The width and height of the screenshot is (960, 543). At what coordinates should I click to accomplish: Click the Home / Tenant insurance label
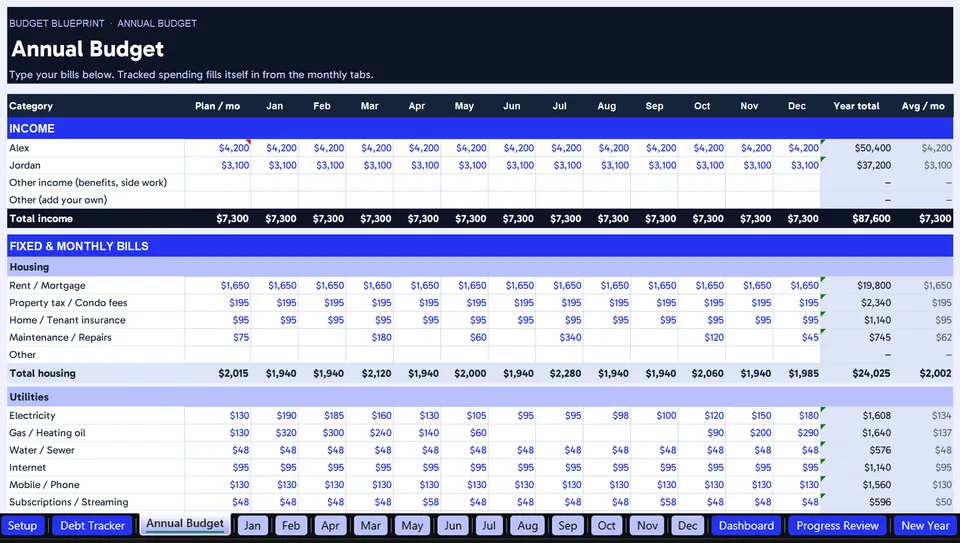point(67,320)
